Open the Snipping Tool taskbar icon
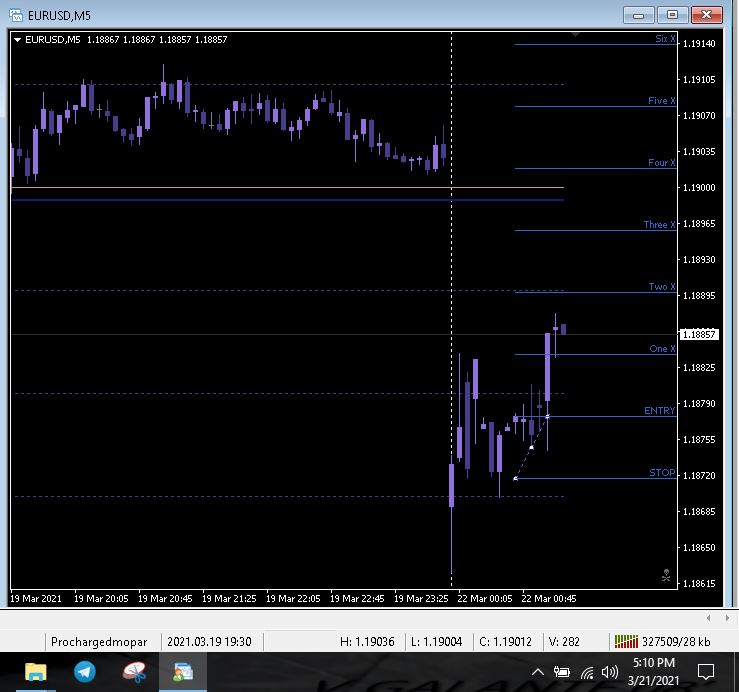739x692 pixels. pos(134,672)
